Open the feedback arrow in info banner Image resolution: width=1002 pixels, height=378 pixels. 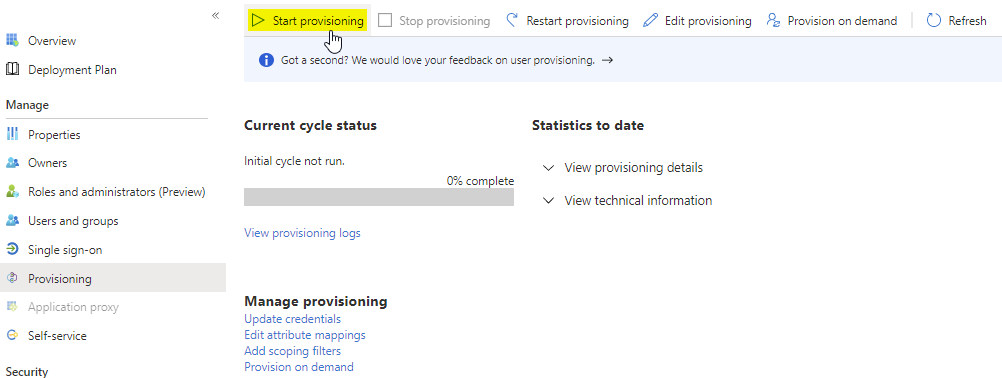(x=608, y=60)
